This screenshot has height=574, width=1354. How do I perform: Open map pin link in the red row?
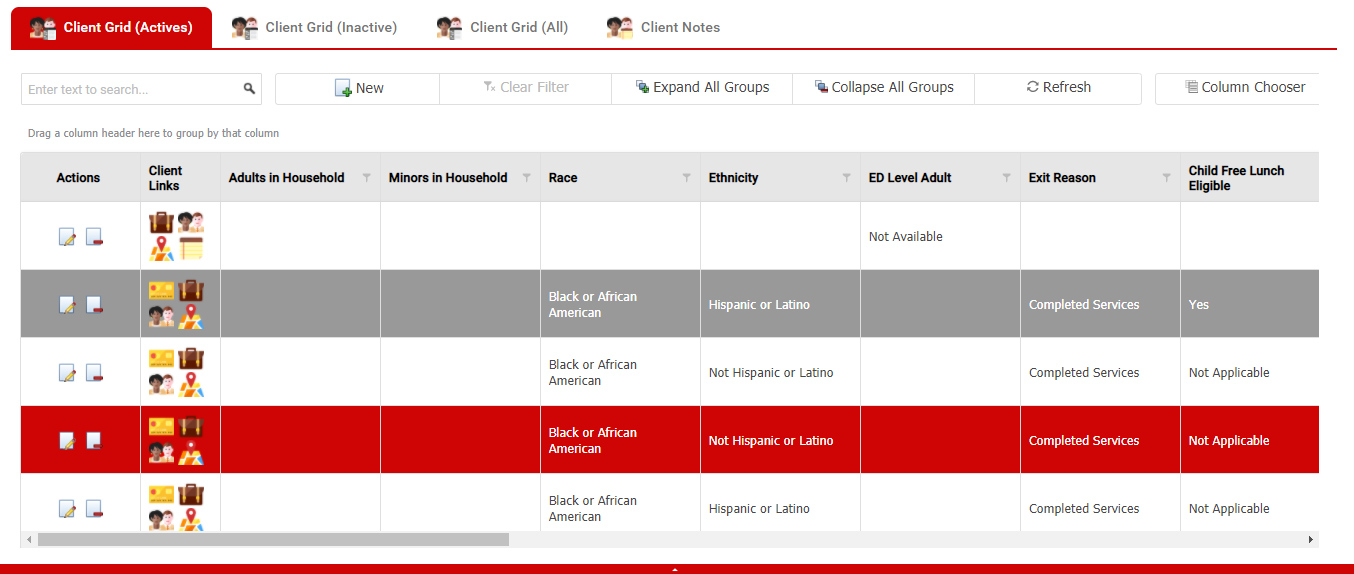click(x=191, y=453)
